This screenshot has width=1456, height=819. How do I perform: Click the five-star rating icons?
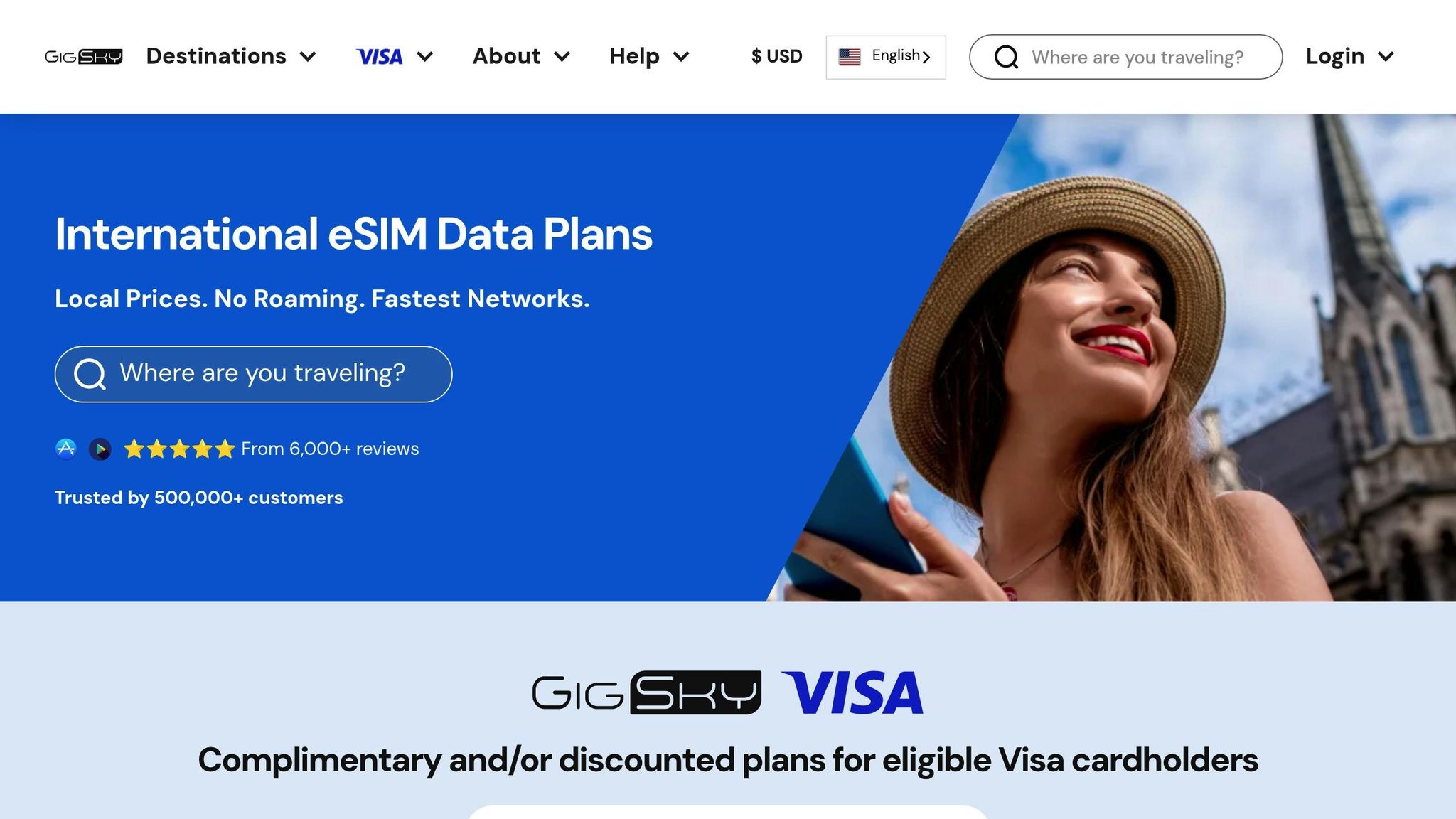pyautogui.click(x=179, y=449)
